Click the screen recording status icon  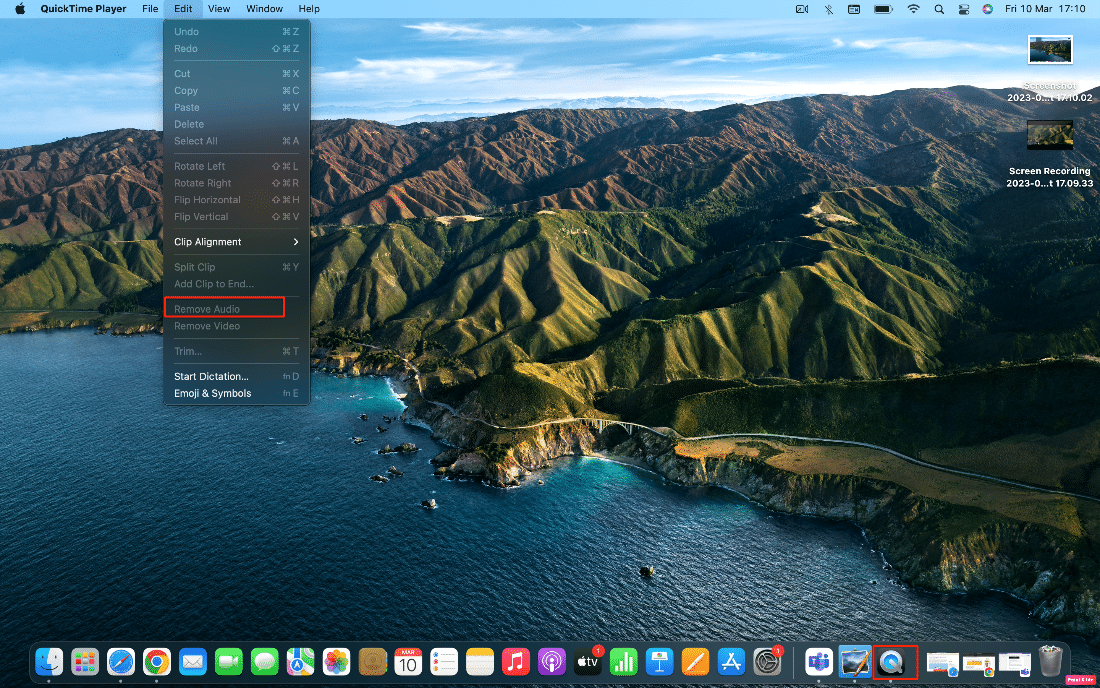(x=802, y=9)
